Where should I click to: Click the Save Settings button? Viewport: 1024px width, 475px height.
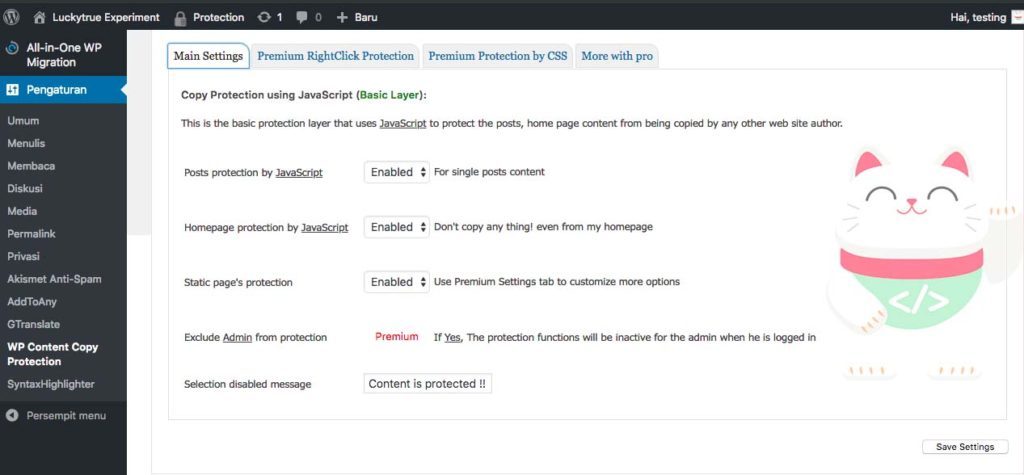click(x=965, y=447)
